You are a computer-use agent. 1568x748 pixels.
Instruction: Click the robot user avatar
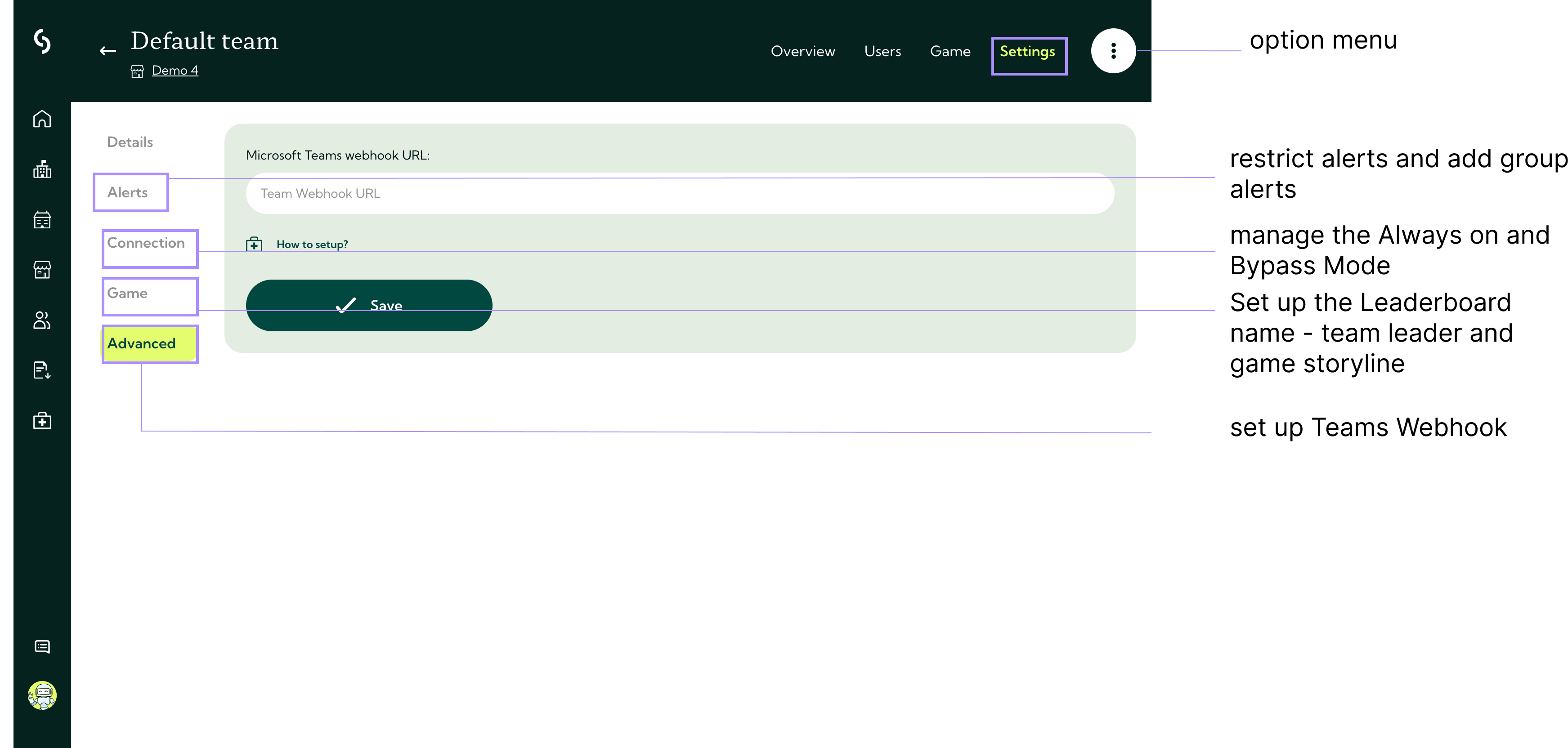[x=42, y=695]
